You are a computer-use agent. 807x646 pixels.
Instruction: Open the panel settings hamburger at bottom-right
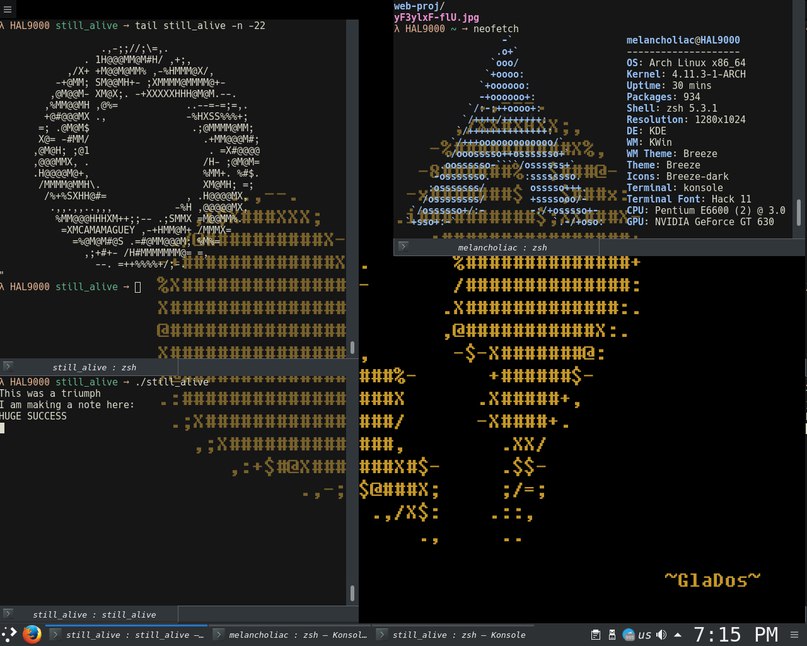click(795, 635)
